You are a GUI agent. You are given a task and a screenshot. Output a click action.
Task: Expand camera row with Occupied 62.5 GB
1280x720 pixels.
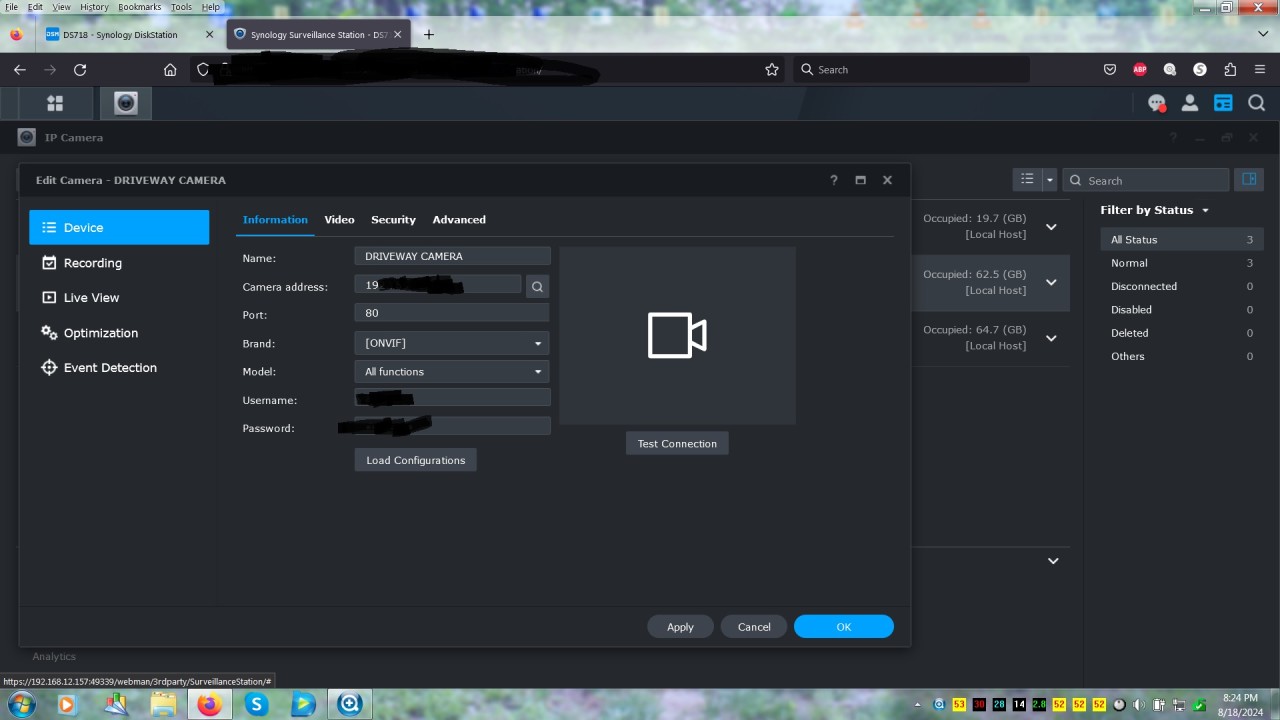1051,282
